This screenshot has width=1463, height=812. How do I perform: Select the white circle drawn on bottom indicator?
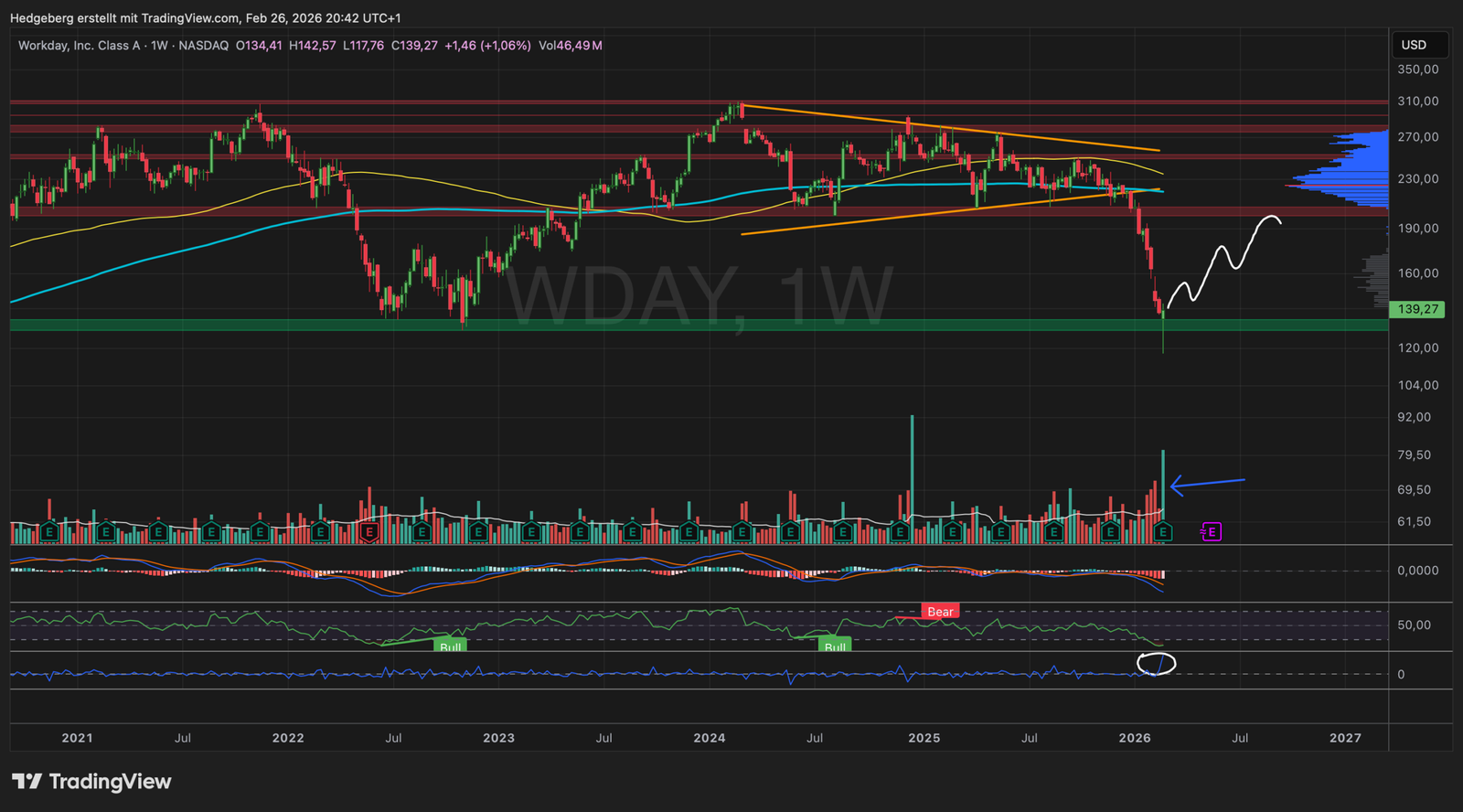pos(1156,664)
